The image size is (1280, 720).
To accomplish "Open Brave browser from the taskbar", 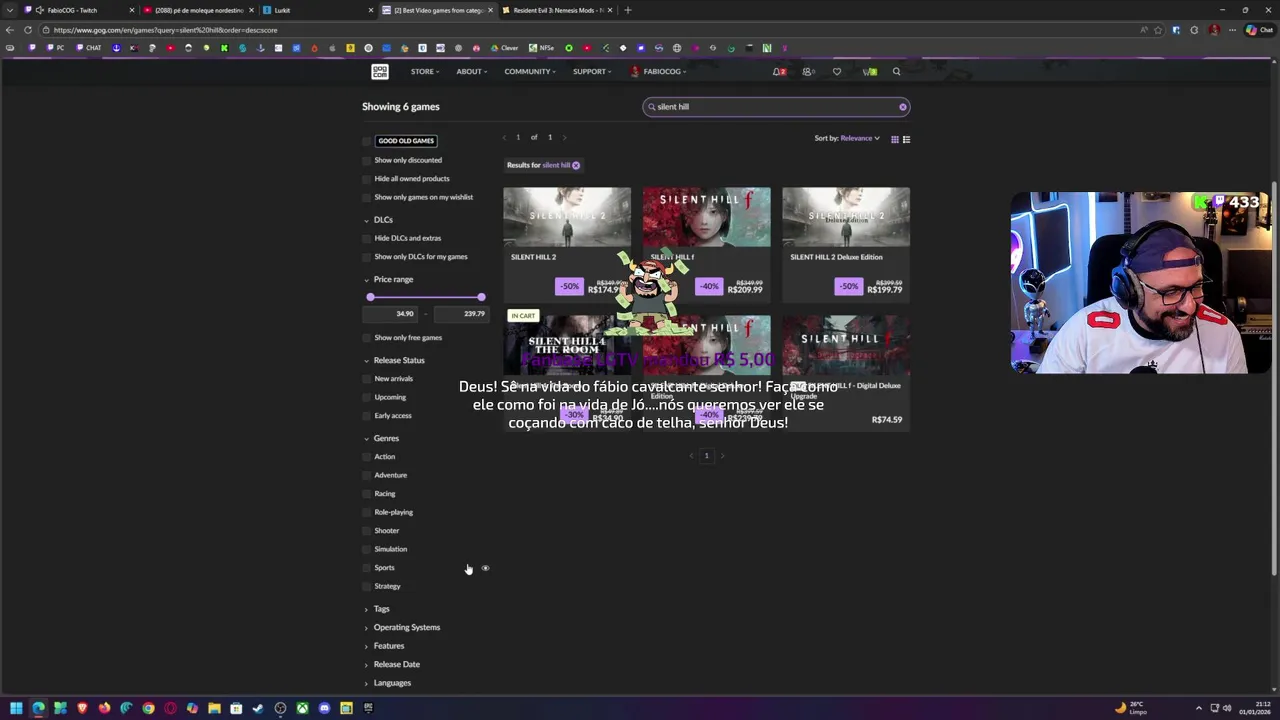I will [x=82, y=708].
